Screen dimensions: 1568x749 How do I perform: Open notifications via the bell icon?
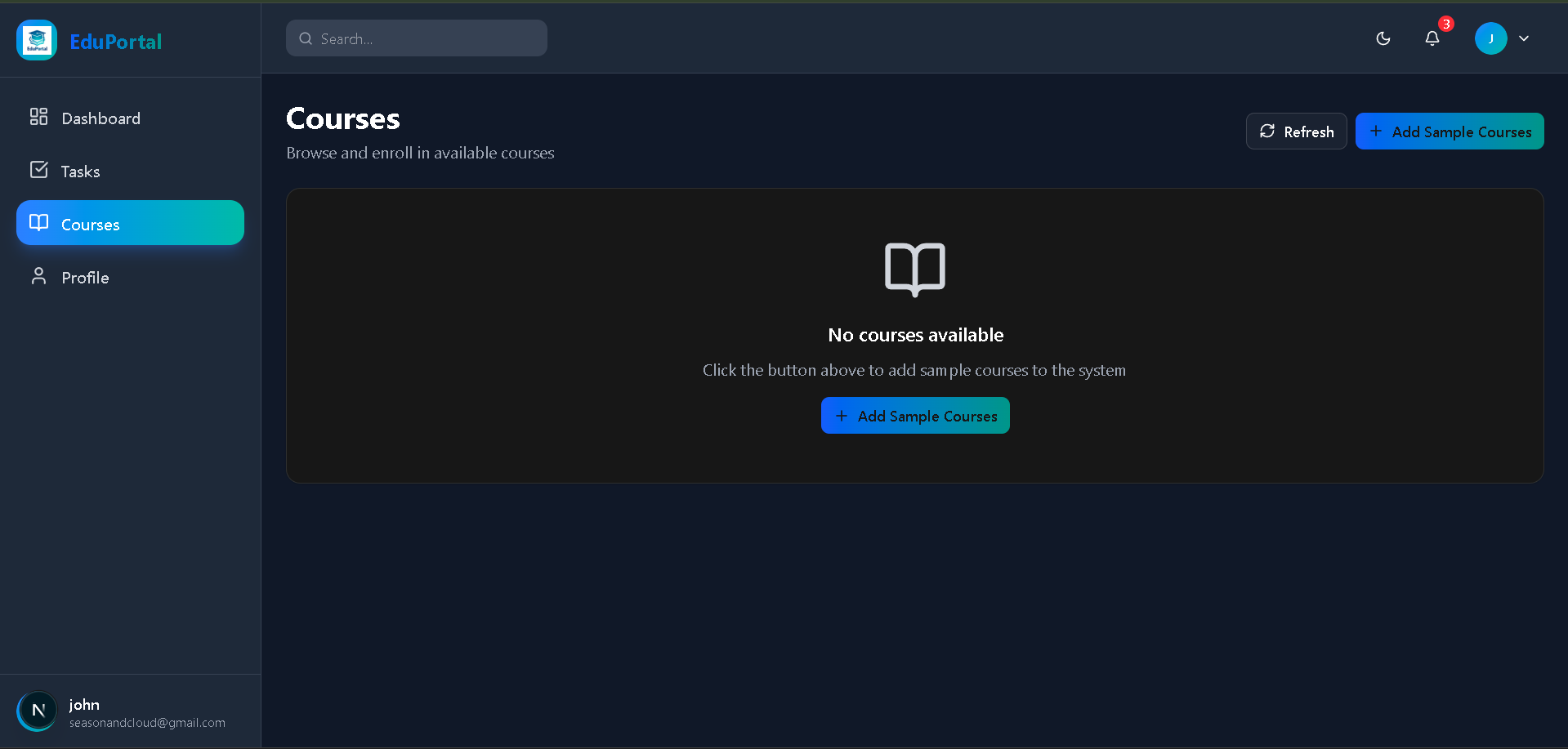tap(1432, 38)
